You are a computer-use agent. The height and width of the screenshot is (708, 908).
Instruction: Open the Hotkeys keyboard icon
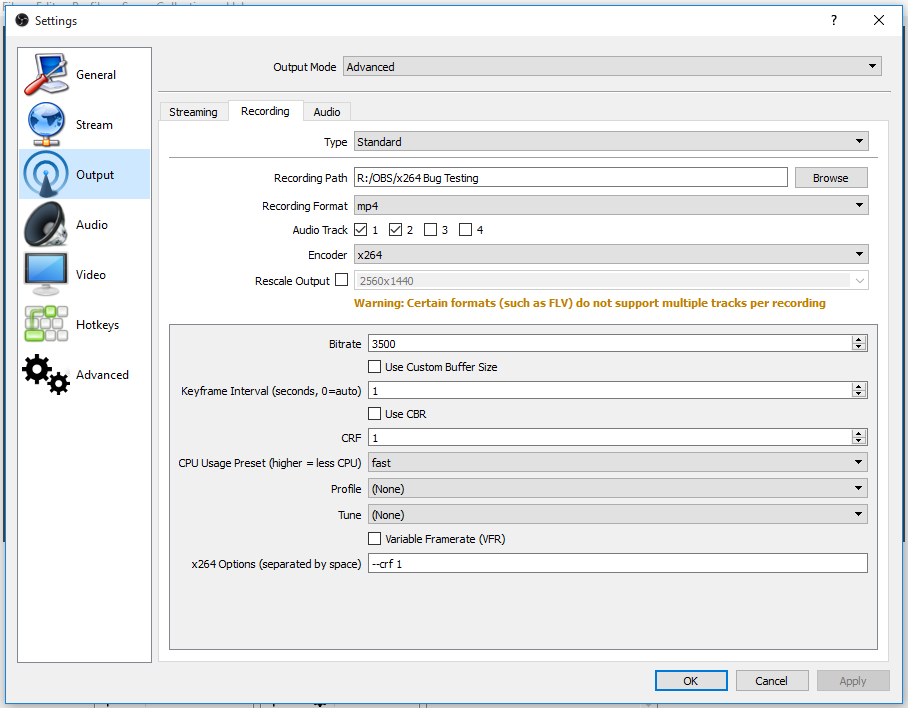tap(46, 324)
